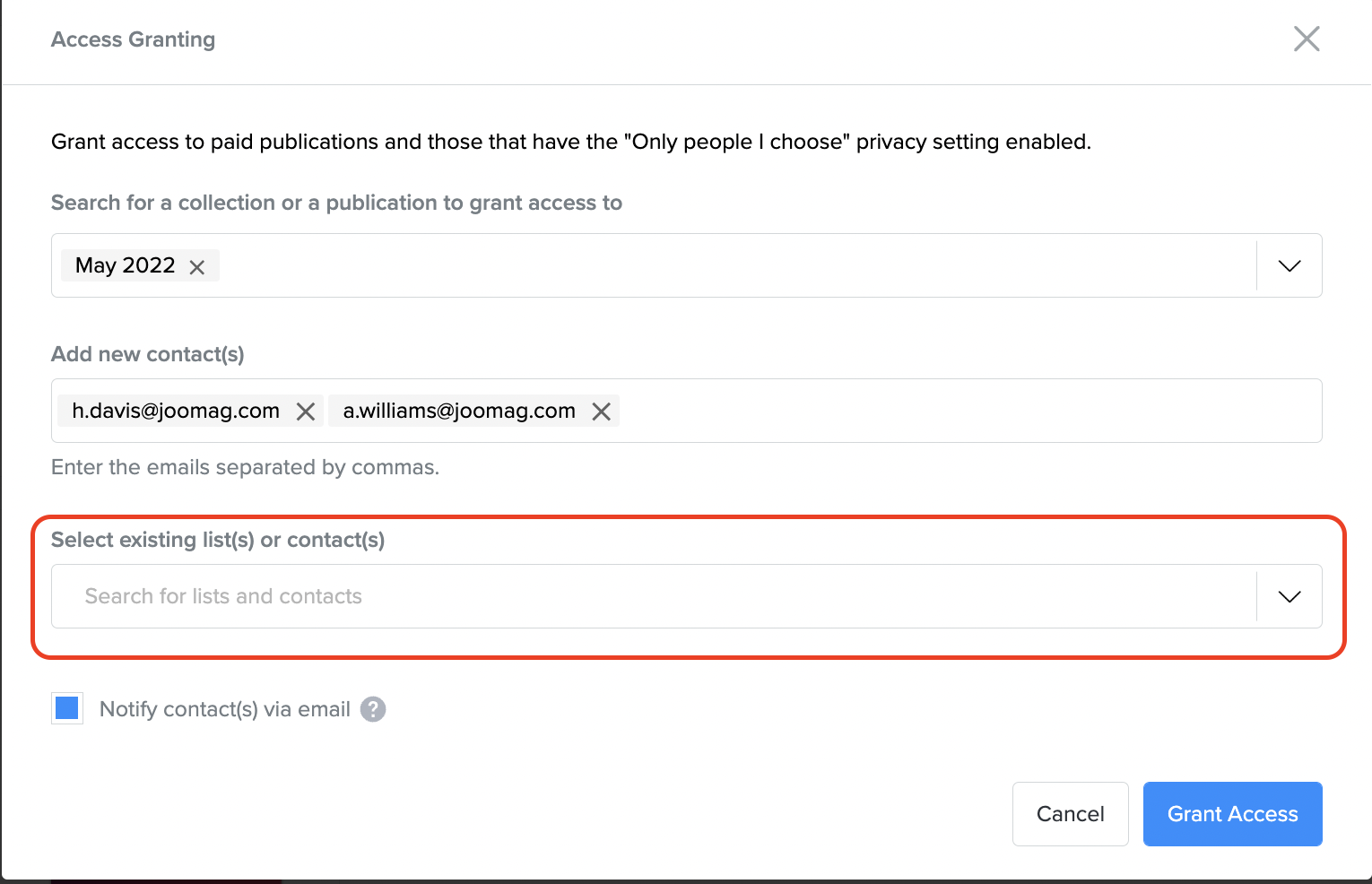1372x884 pixels.
Task: Select the a.williams@joomag.com email chip
Action: [x=459, y=411]
